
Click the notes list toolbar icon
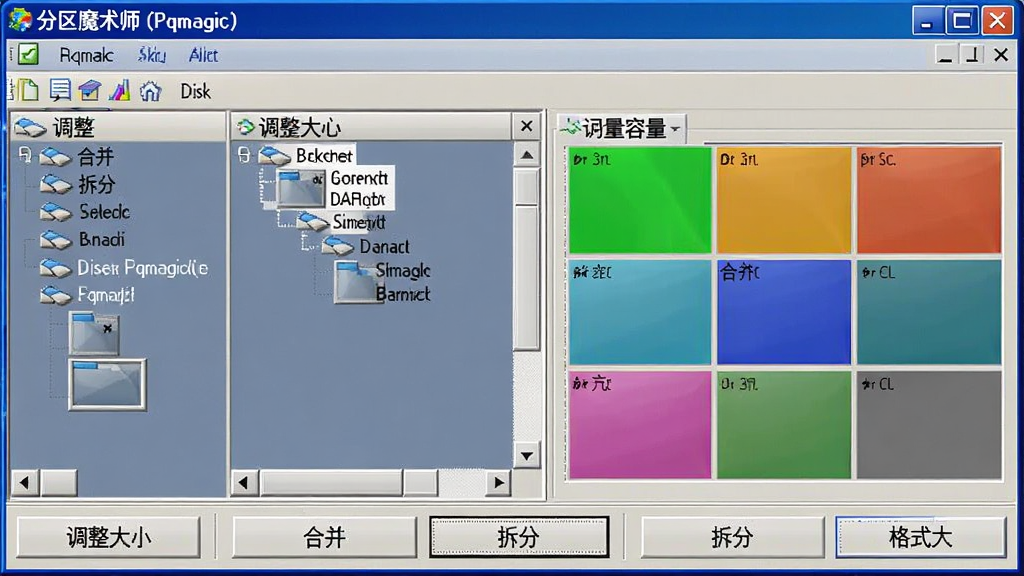click(x=60, y=90)
